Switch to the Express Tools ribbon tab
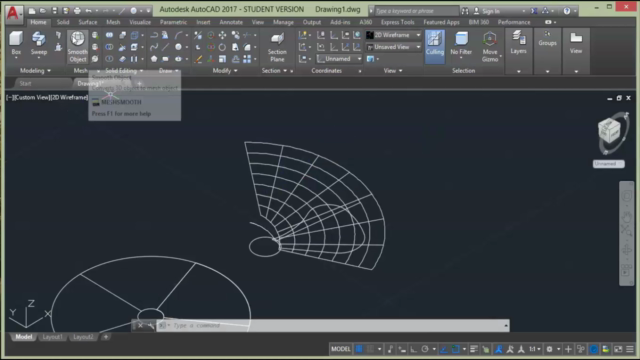 (x=398, y=22)
